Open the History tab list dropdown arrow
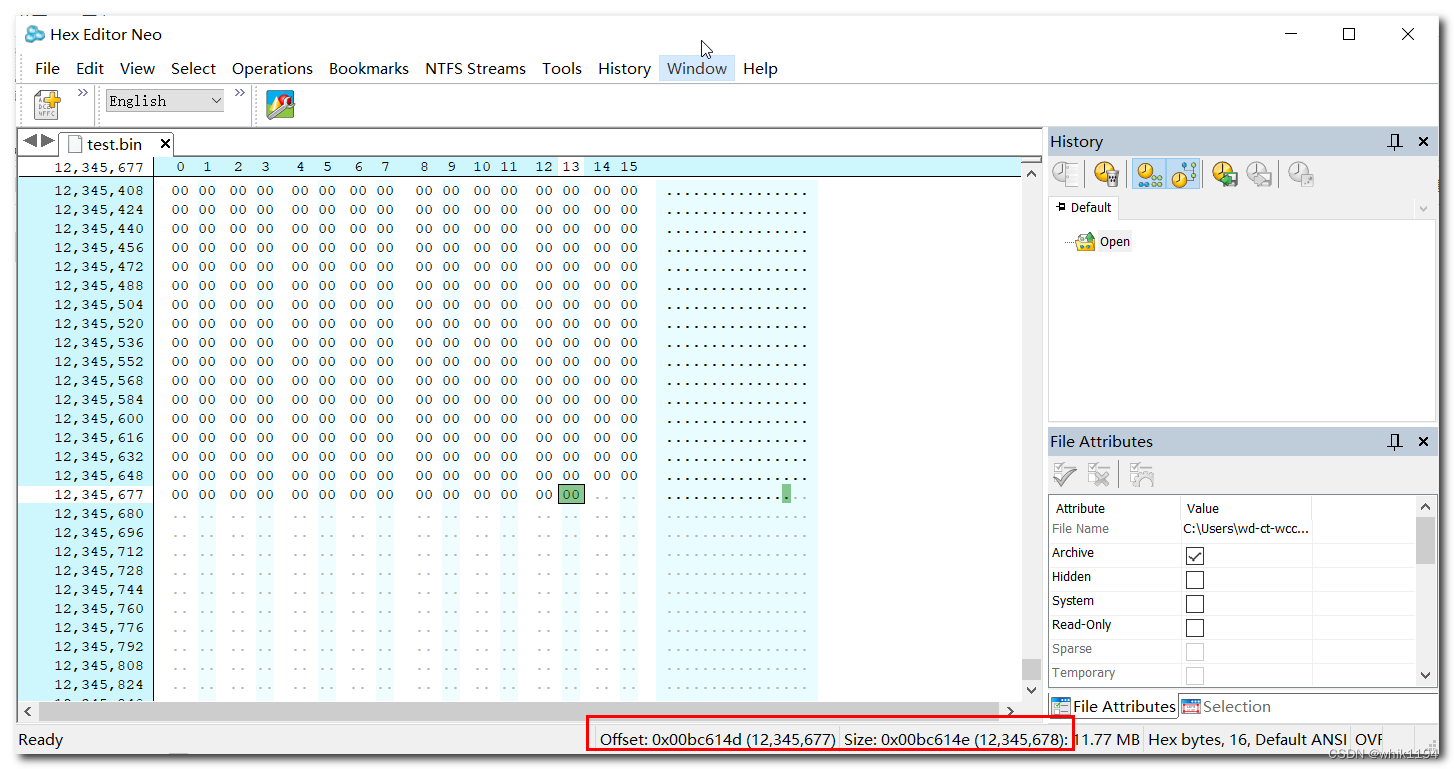This screenshot has width=1454, height=769. [1423, 209]
